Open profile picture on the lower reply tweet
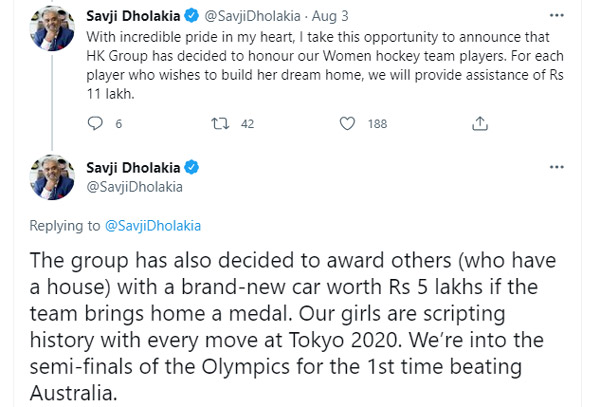Screen dimensions: 600x407 click(52, 177)
